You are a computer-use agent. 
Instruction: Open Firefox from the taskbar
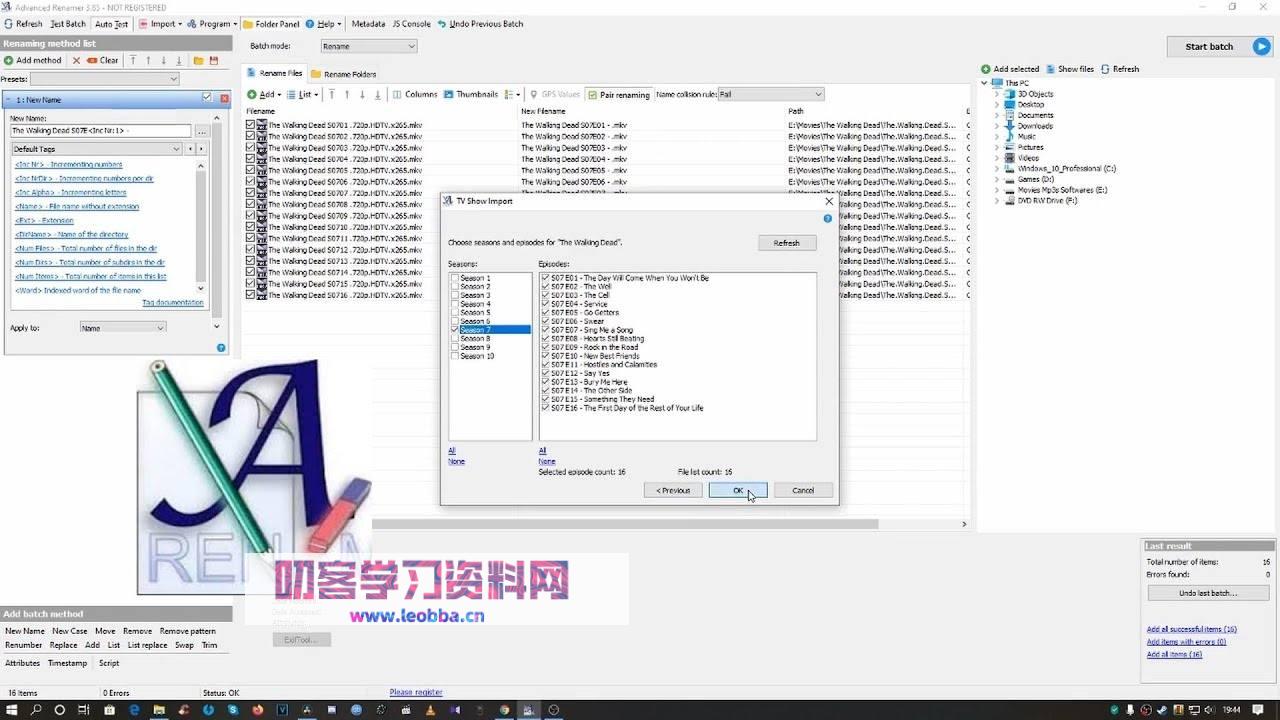click(258, 709)
